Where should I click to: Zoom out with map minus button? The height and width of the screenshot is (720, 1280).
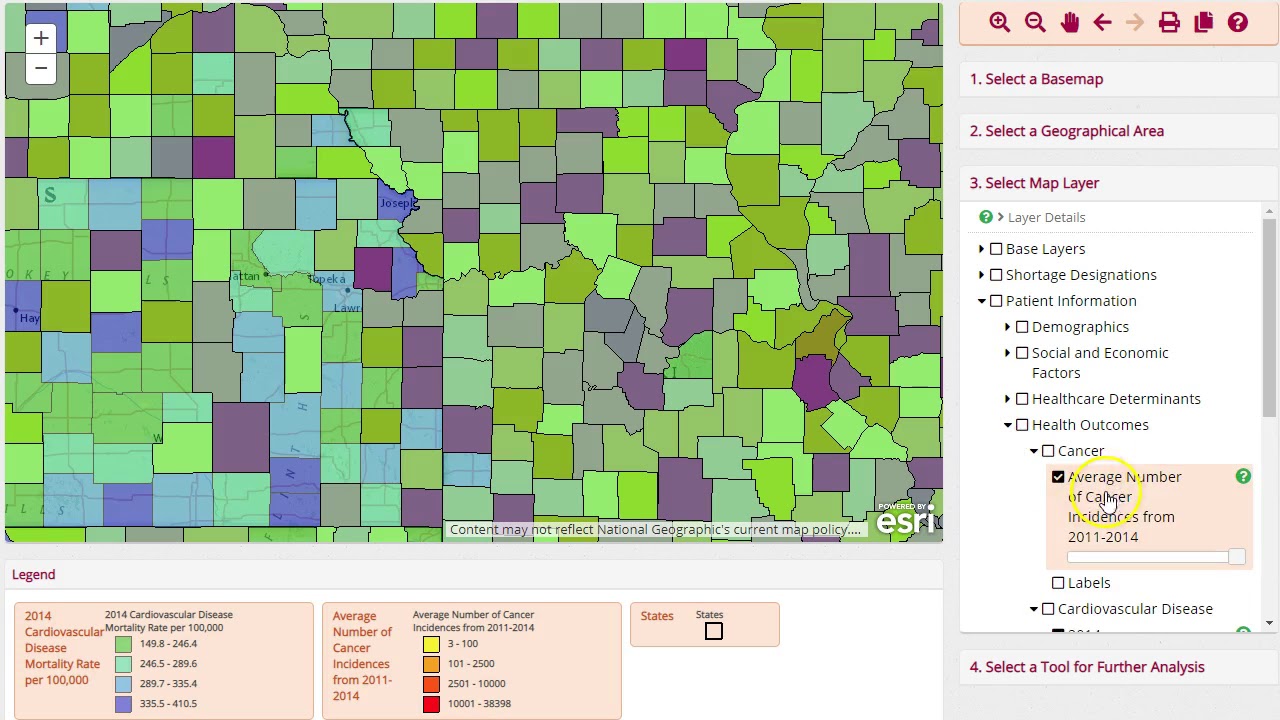(x=41, y=68)
